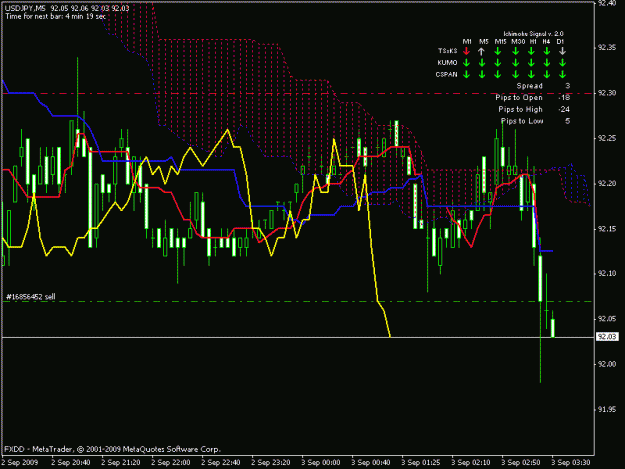The height and width of the screenshot is (469, 625).
Task: Click the CSPAN arrow in the M15 column
Action: click(x=498, y=74)
